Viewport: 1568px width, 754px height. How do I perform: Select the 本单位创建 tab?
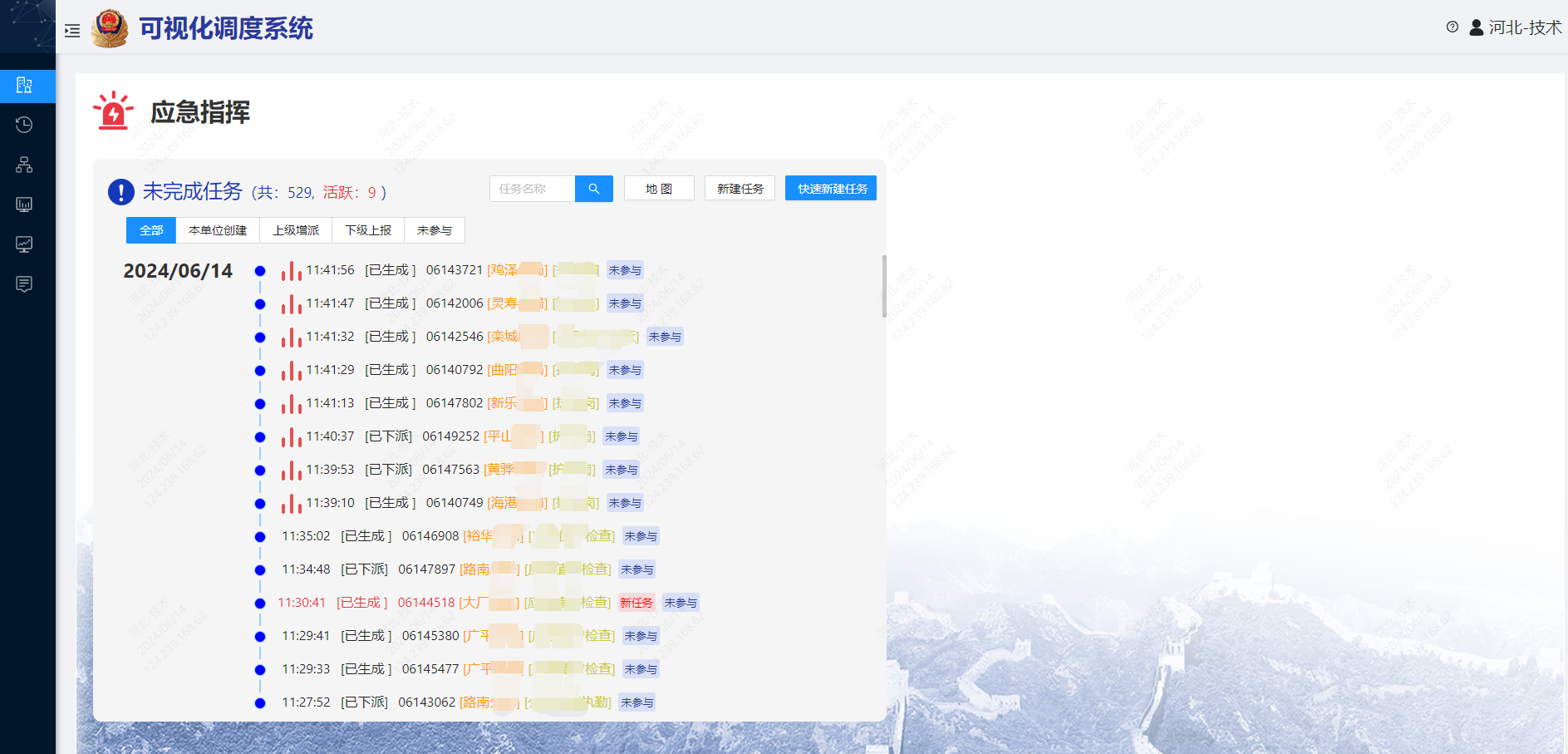pos(218,230)
